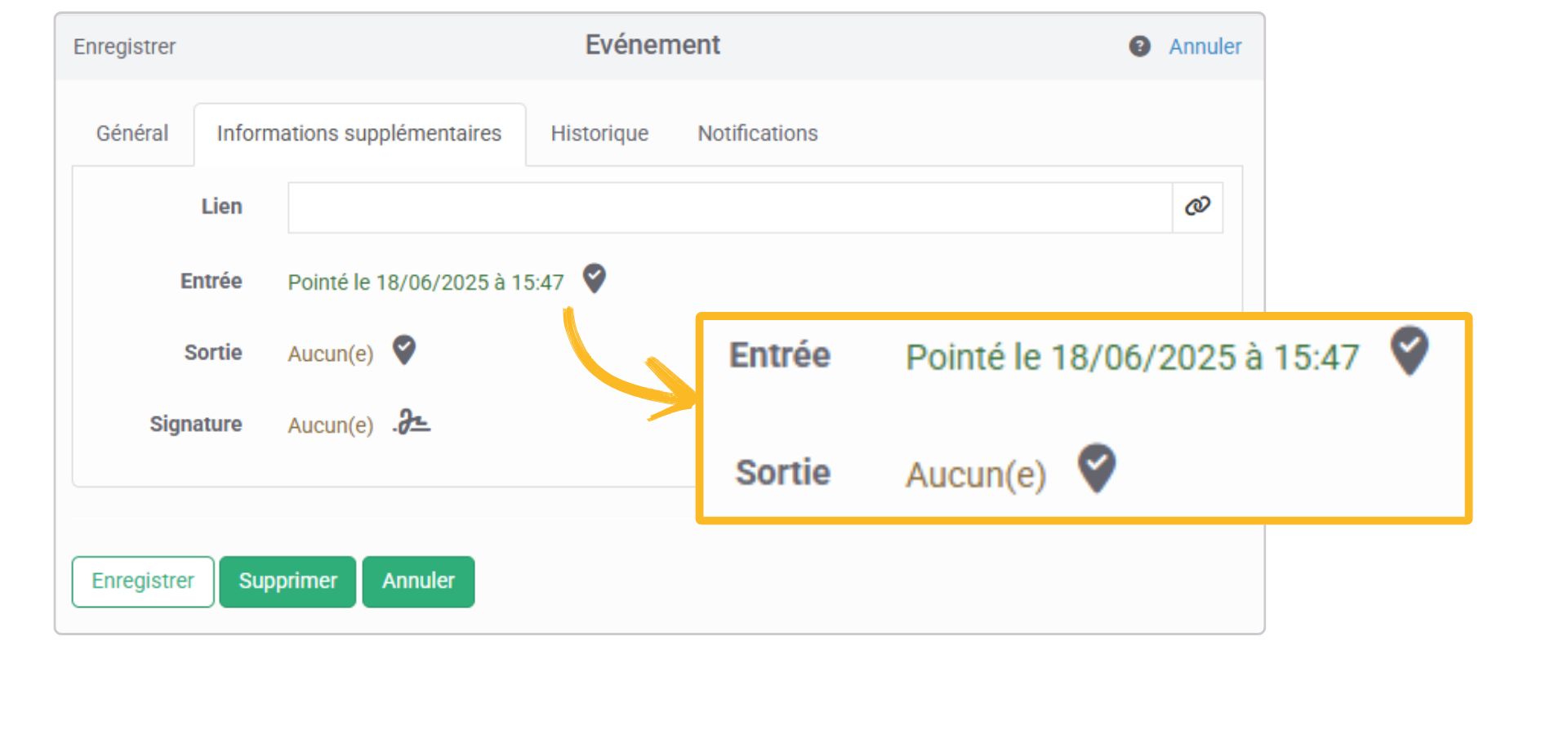Click the Signature pen icon
Image resolution: width=1568 pixels, height=730 pixels.
point(412,422)
